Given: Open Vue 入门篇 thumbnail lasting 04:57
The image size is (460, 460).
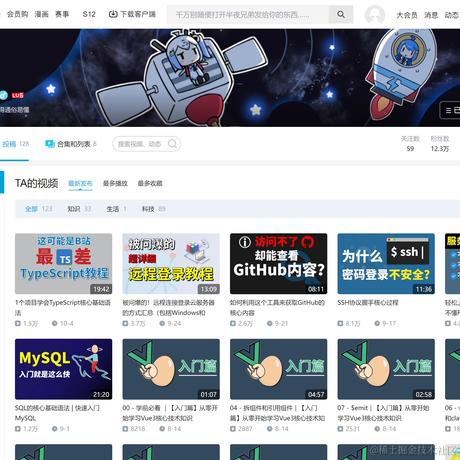Looking at the screenshot, I should (278, 369).
